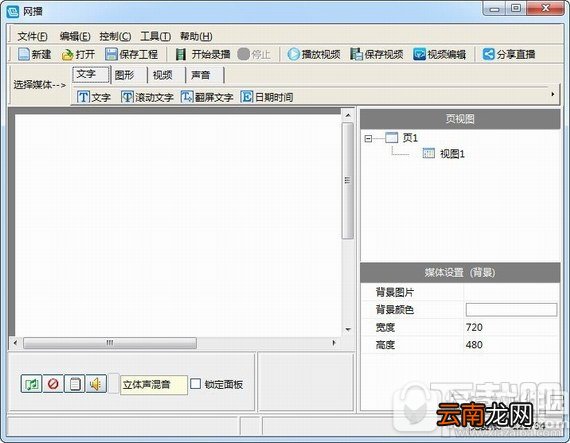Click the 宽度 value 720
This screenshot has width=570, height=443.
474,327
